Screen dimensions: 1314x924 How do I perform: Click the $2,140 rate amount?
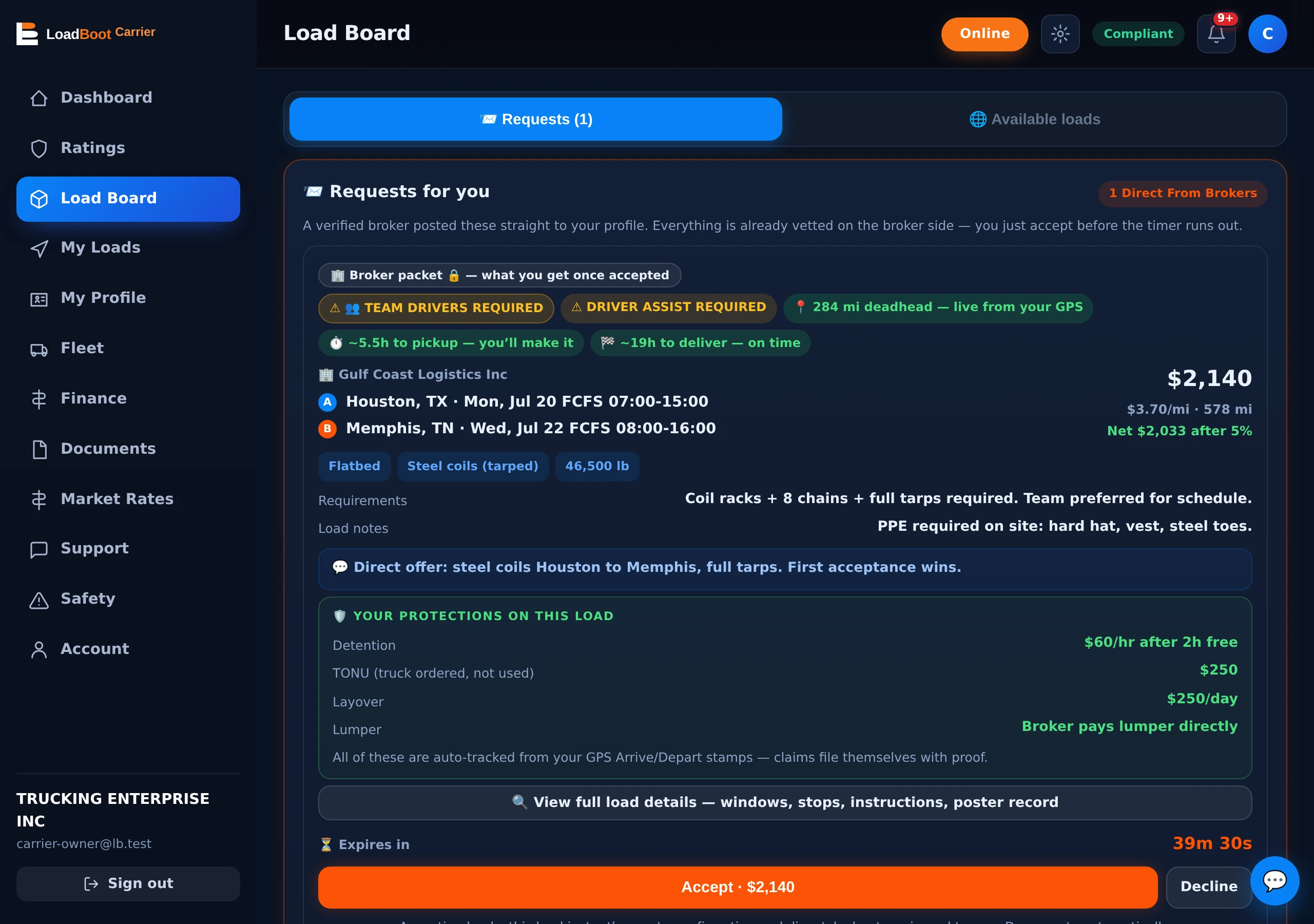coord(1209,378)
